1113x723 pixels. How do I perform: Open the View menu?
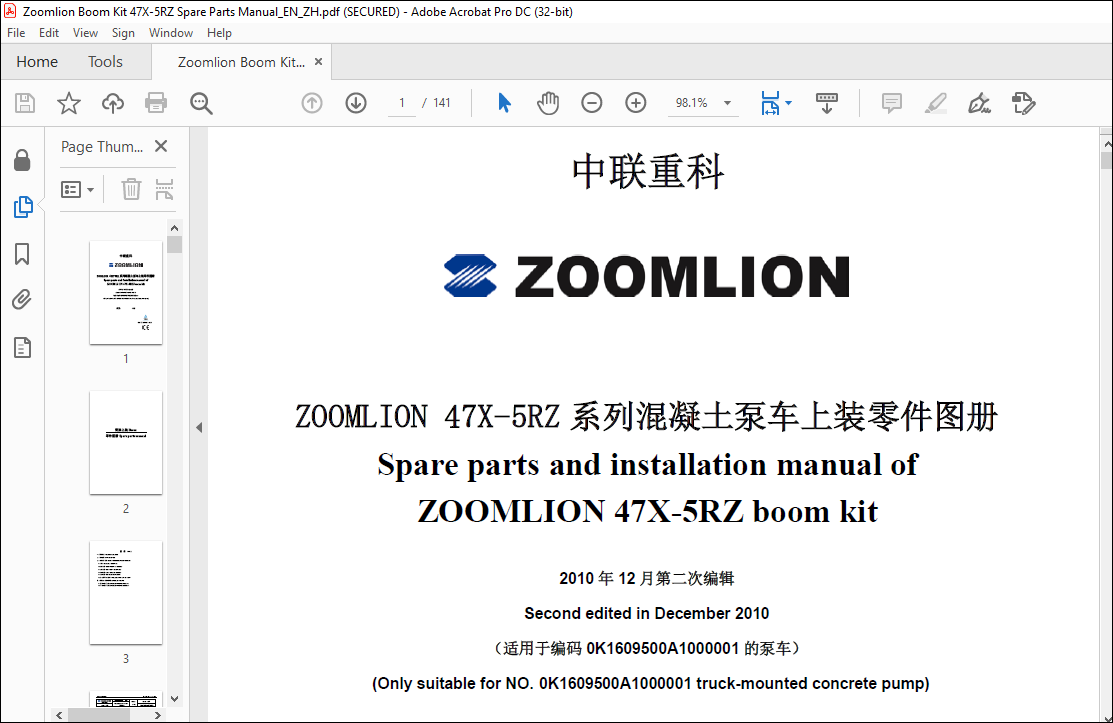[x=85, y=33]
